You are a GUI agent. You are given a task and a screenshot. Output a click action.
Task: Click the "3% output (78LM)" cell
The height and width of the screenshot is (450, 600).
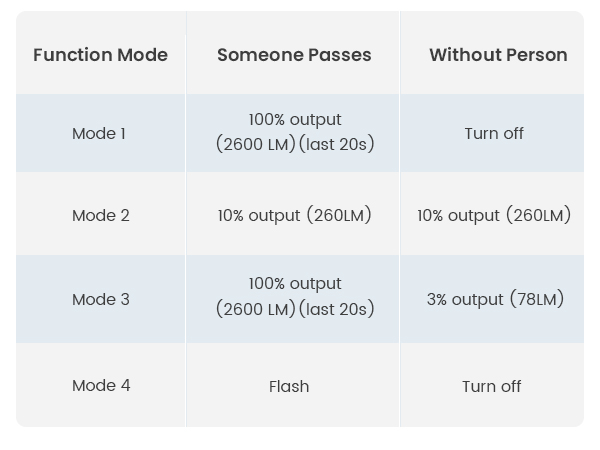495,299
